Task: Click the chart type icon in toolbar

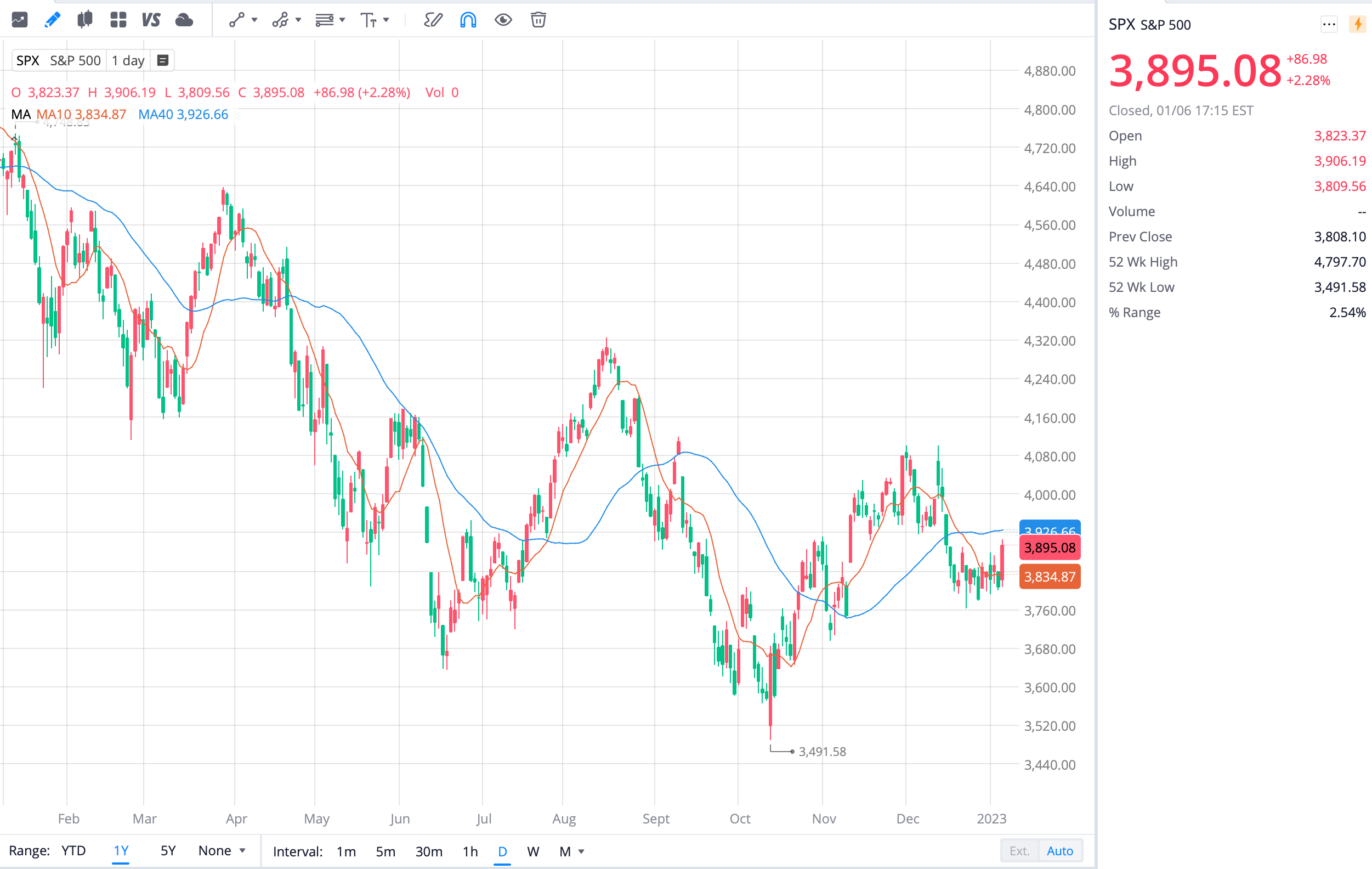Action: pos(19,20)
